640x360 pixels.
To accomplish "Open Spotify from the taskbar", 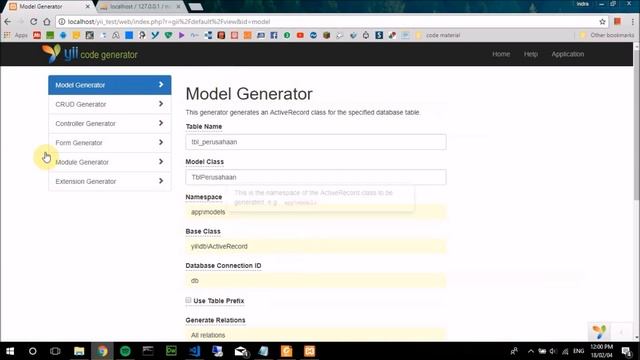I will pos(125,351).
